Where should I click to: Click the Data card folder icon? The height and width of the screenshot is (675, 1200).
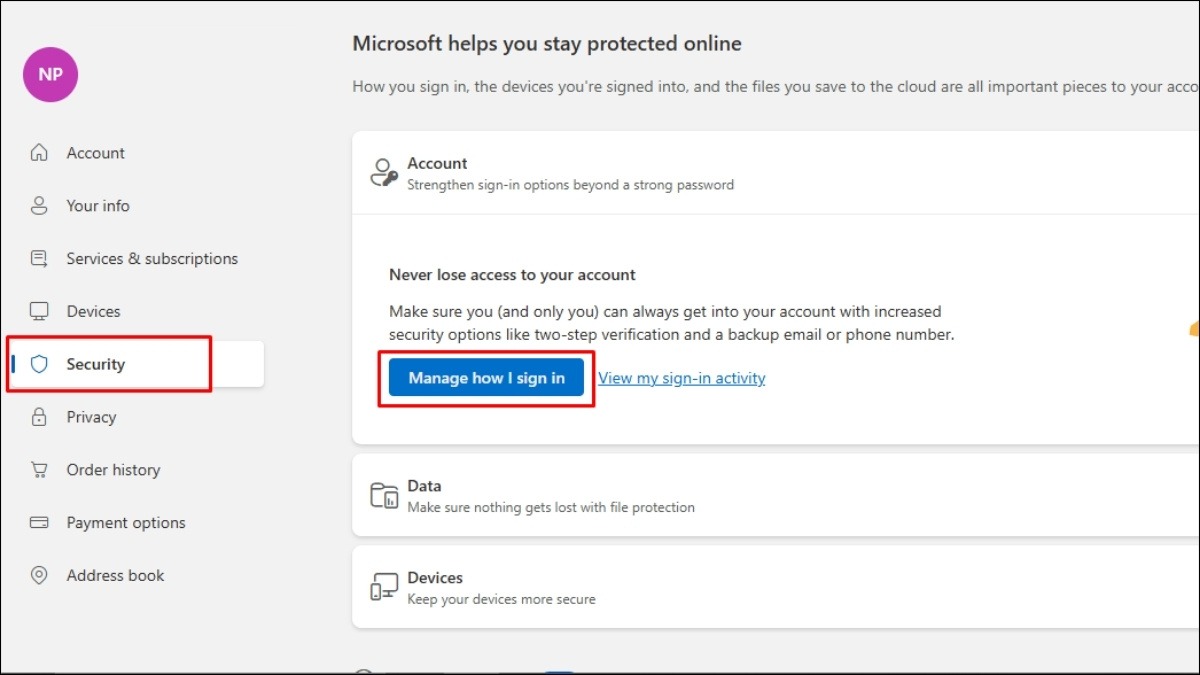[x=384, y=496]
